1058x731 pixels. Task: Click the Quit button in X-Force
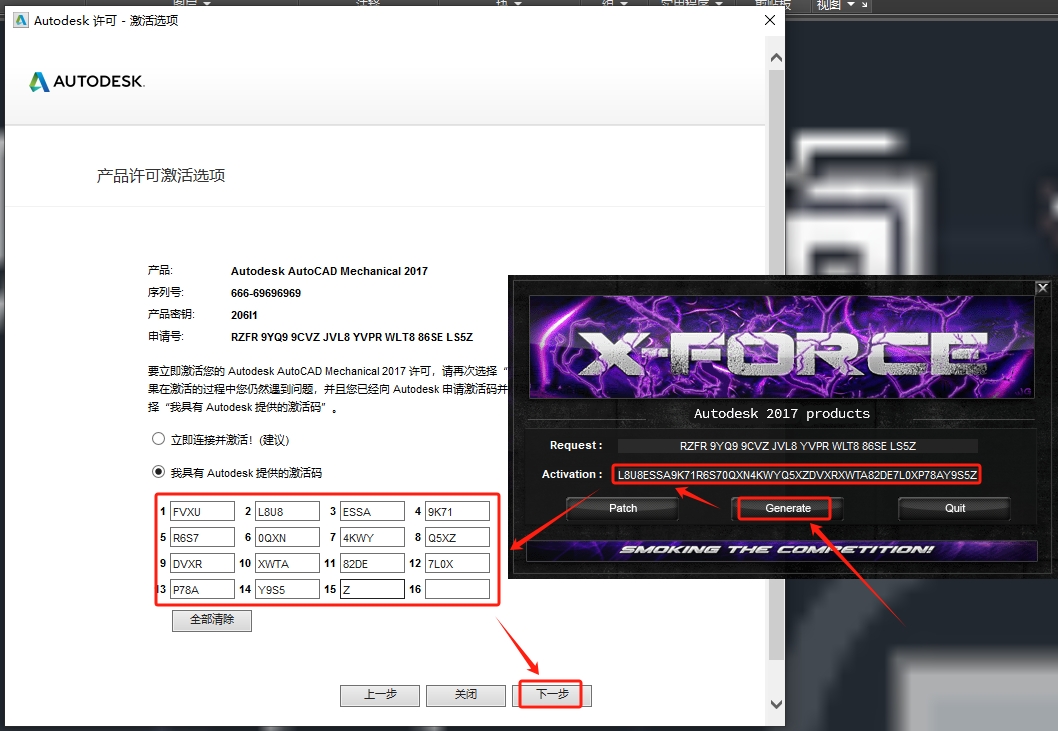tap(954, 508)
